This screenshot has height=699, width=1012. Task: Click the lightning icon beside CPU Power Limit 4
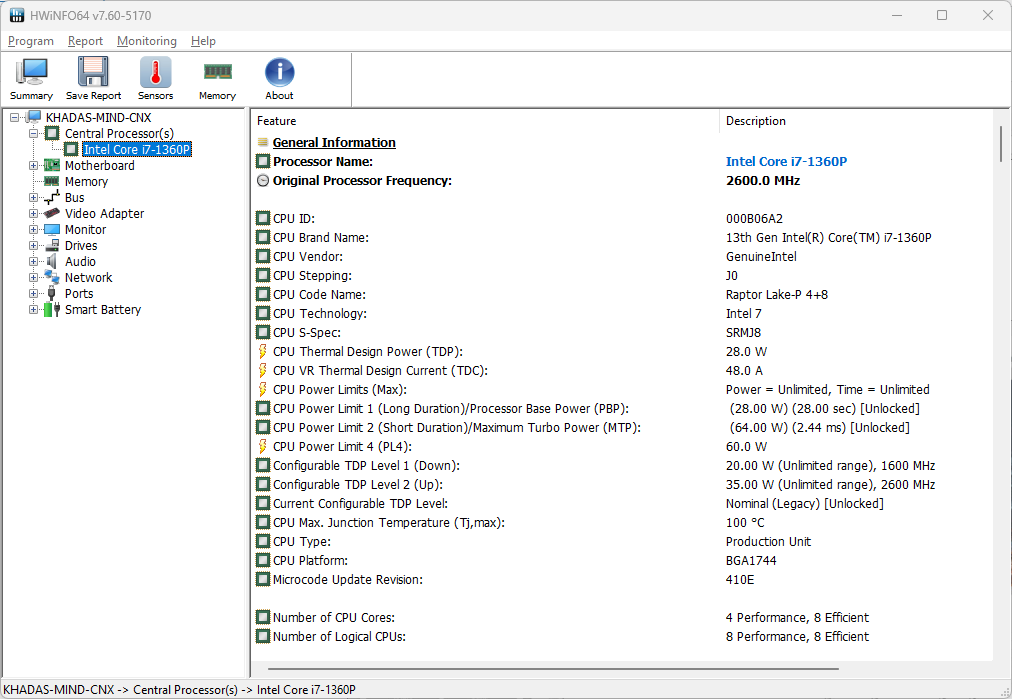click(263, 447)
